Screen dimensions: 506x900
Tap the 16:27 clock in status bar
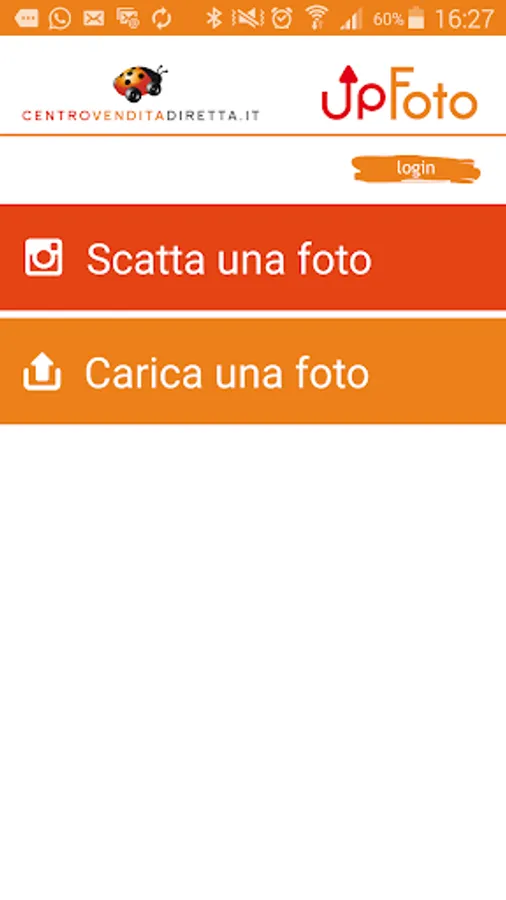click(464, 19)
